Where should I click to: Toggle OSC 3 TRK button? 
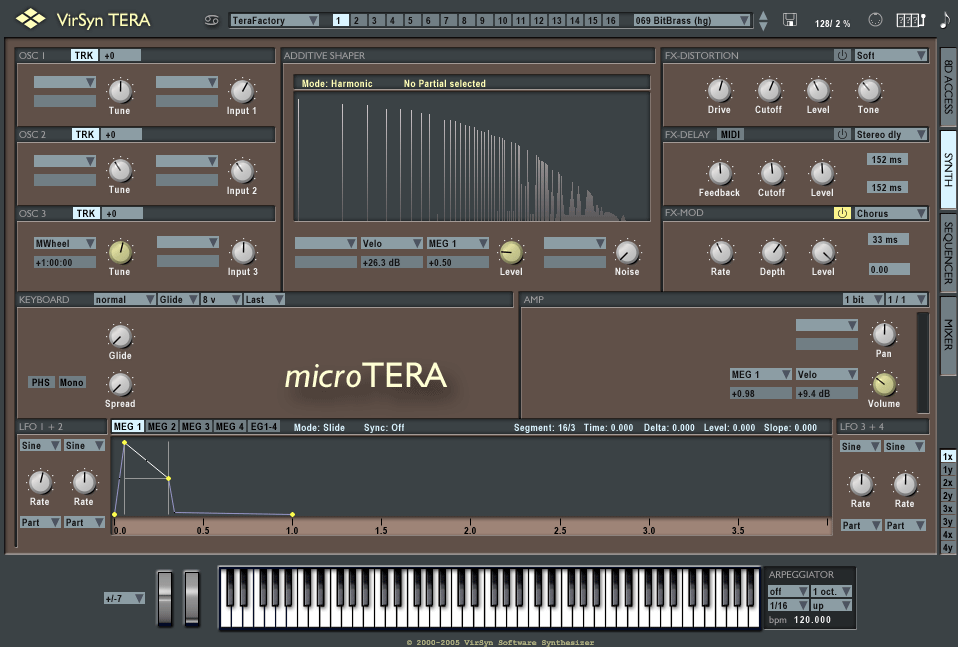(x=85, y=213)
